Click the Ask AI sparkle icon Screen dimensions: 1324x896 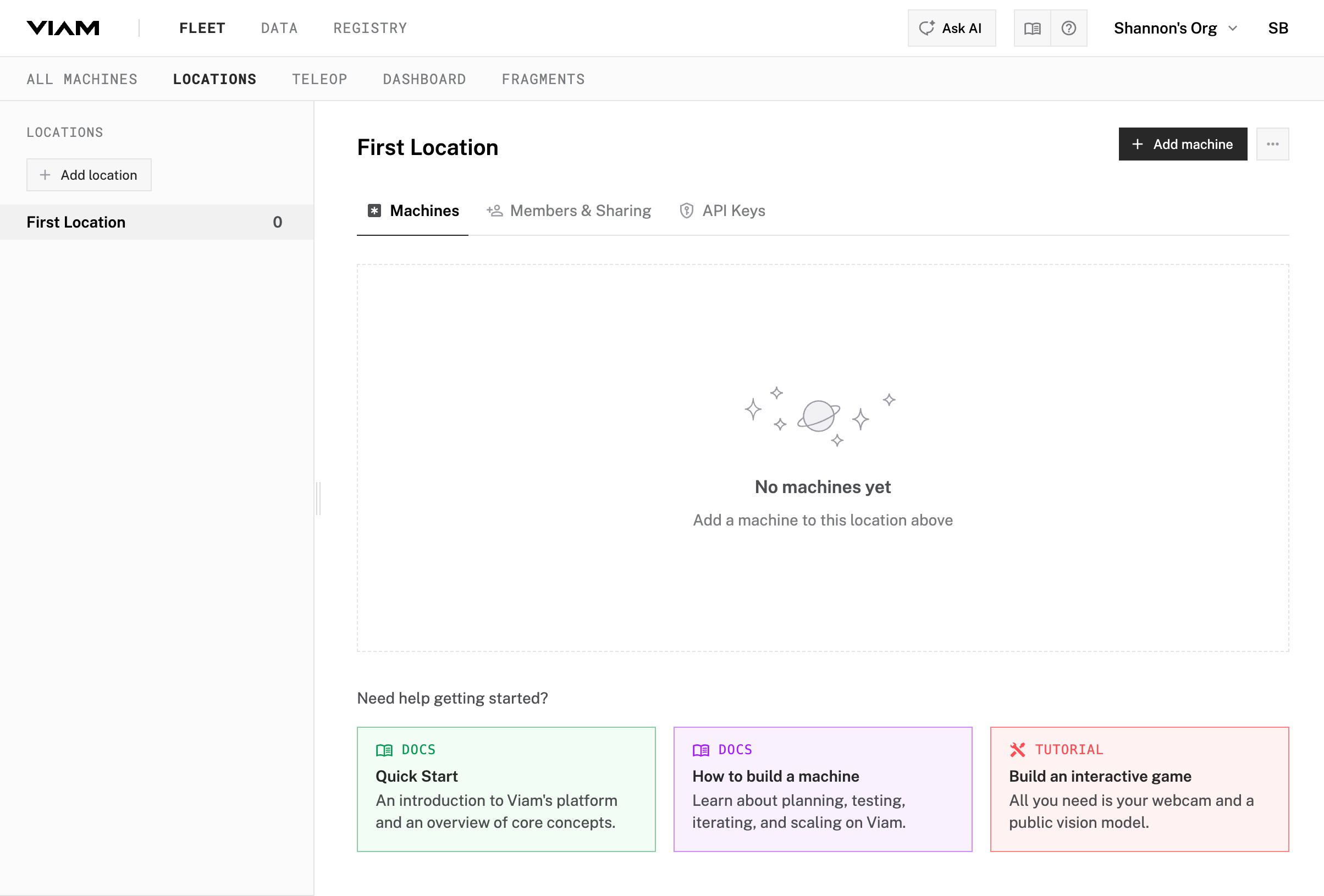[x=927, y=27]
